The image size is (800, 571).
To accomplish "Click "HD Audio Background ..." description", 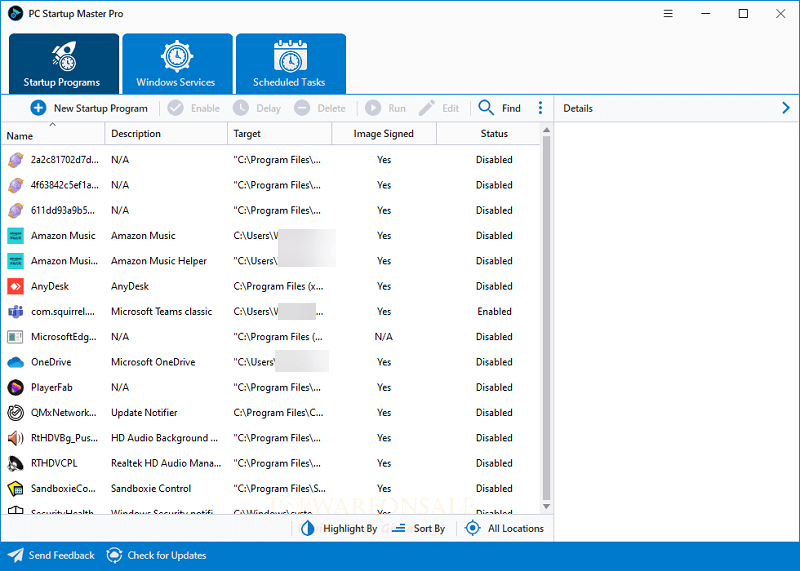I will pos(164,438).
